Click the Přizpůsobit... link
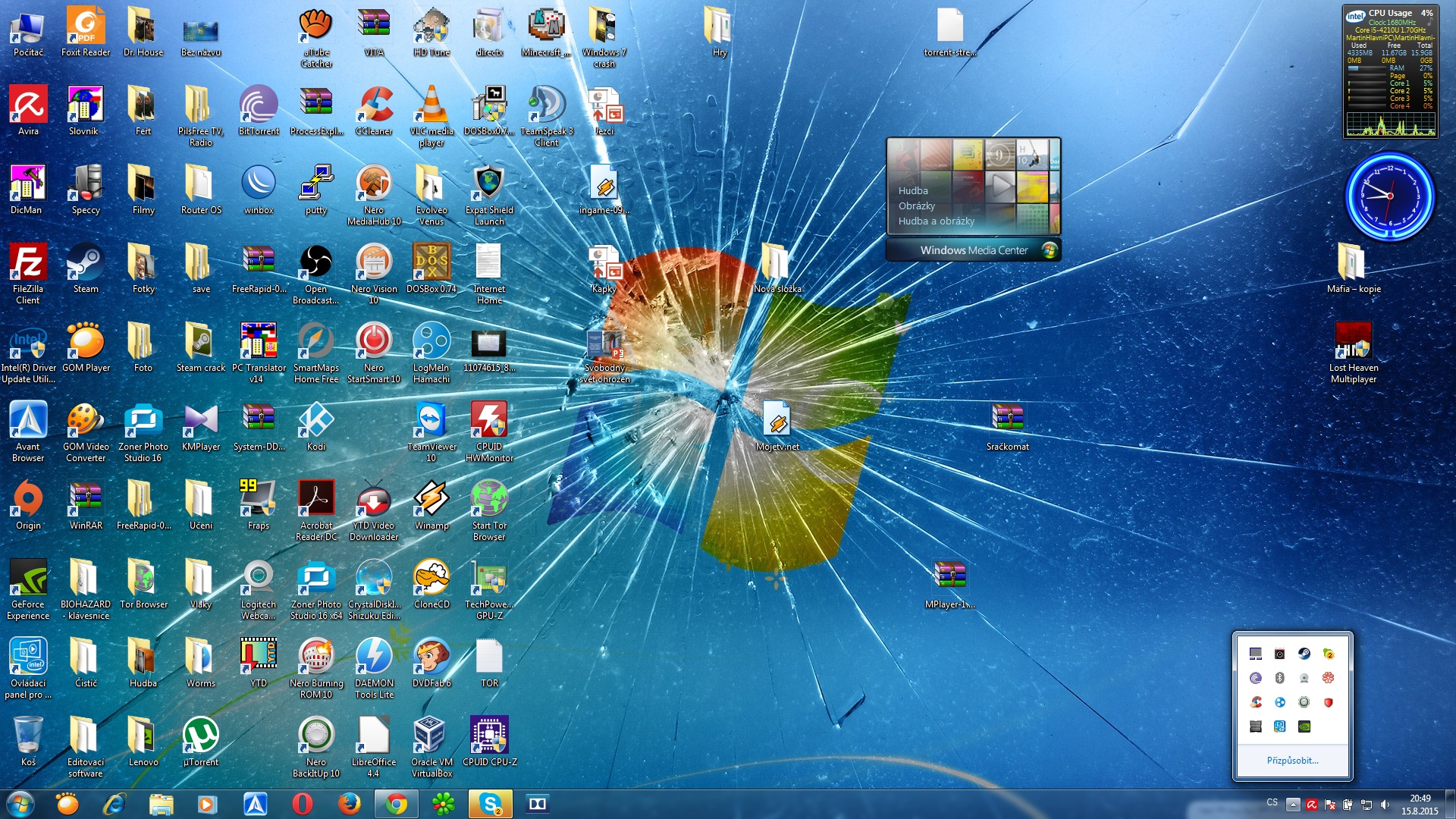The height and width of the screenshot is (819, 1456). point(1292,761)
